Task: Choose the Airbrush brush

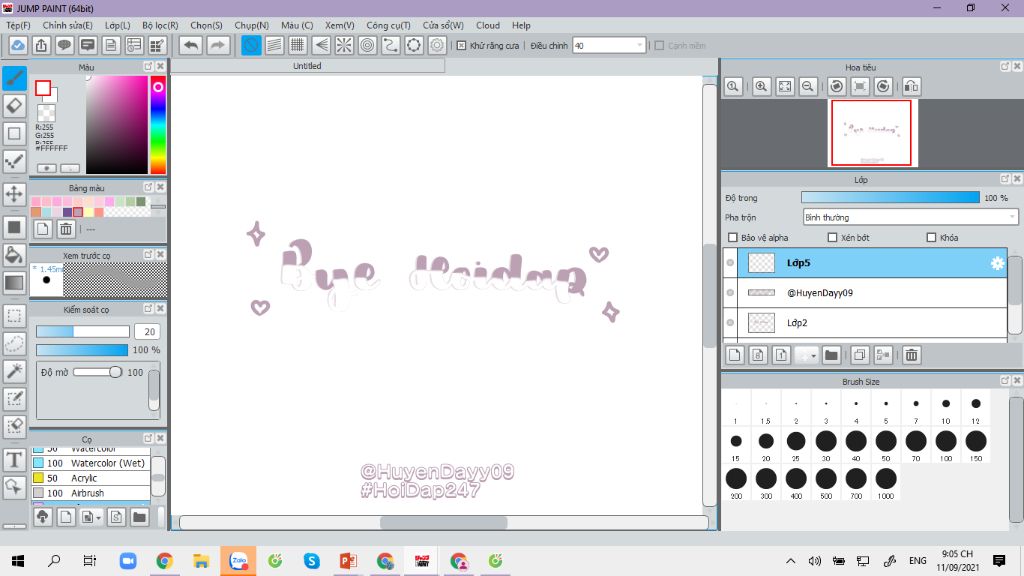Action: 91,493
